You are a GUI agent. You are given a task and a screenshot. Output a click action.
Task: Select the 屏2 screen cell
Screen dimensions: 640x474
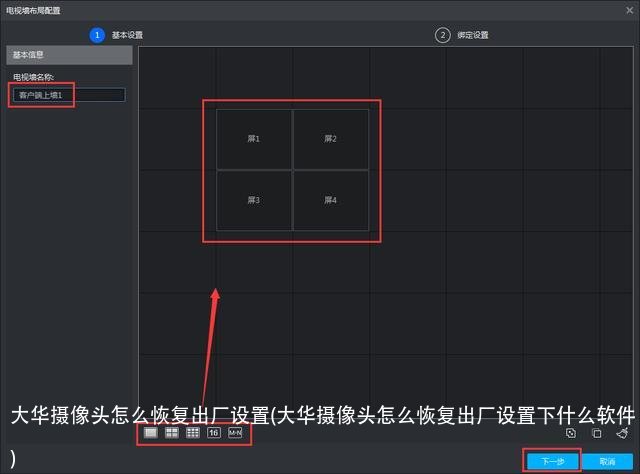pos(331,139)
